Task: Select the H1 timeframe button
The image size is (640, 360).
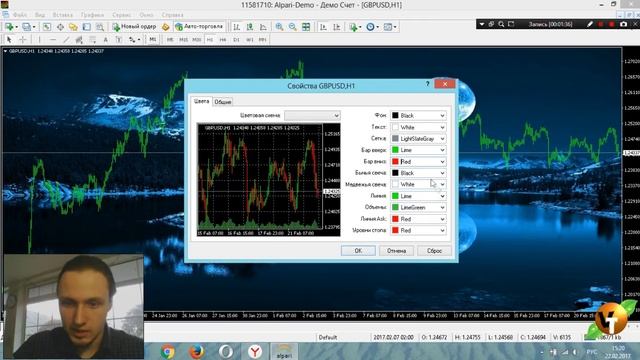Action: pos(210,40)
